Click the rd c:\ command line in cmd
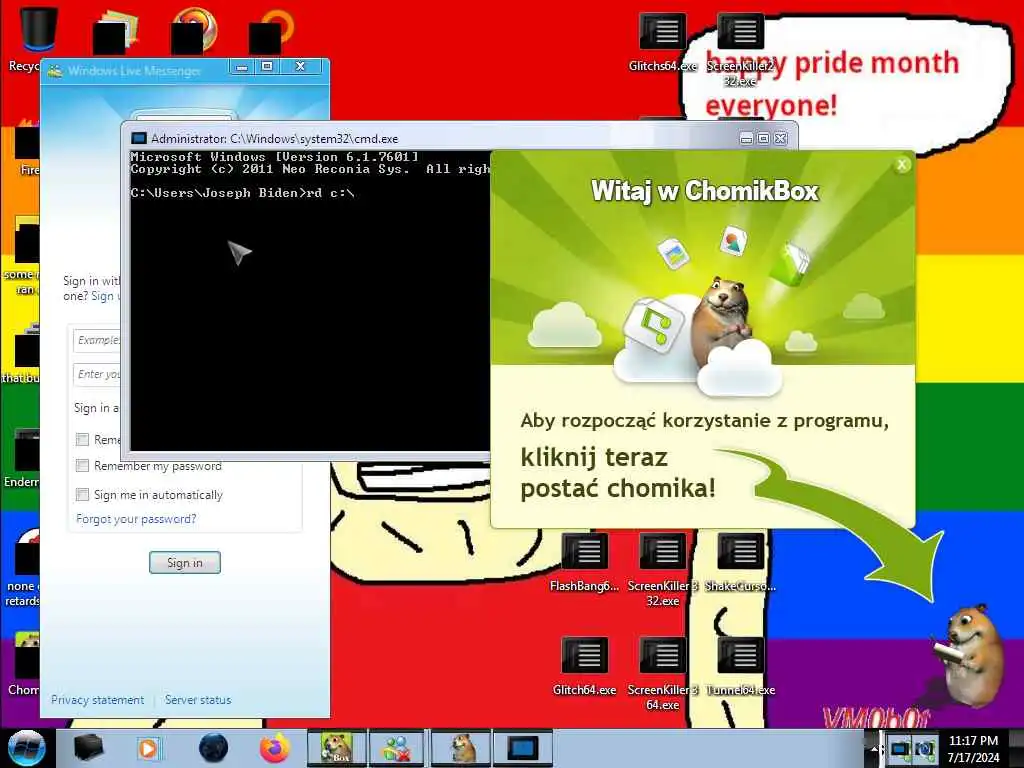1024x768 pixels. 242,193
